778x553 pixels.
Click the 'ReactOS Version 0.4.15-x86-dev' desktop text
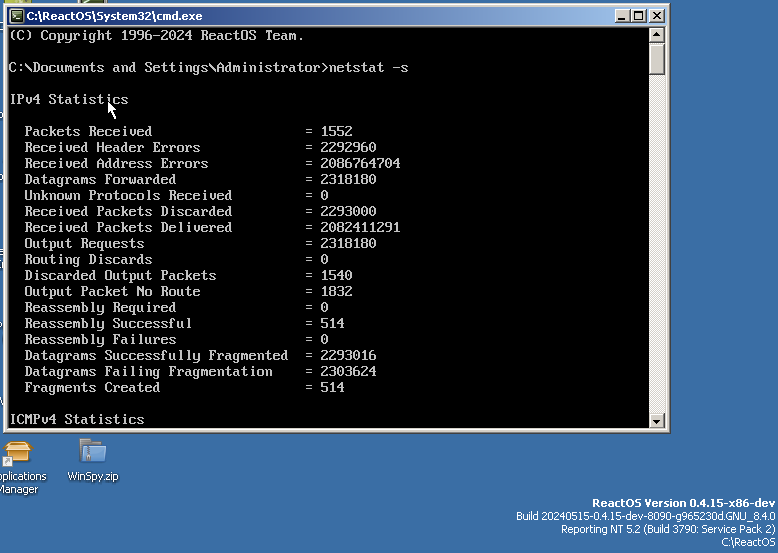[683, 503]
